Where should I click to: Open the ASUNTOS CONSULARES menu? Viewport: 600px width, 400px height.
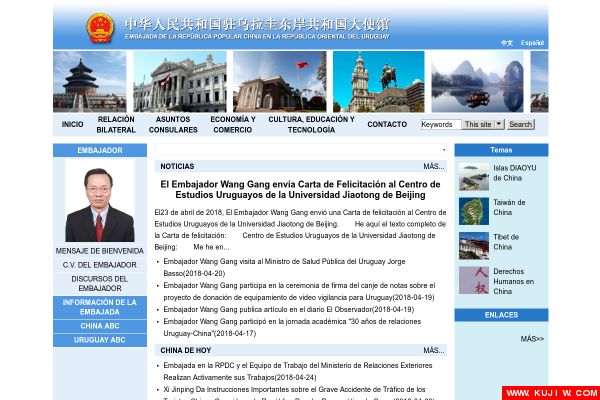pos(173,124)
